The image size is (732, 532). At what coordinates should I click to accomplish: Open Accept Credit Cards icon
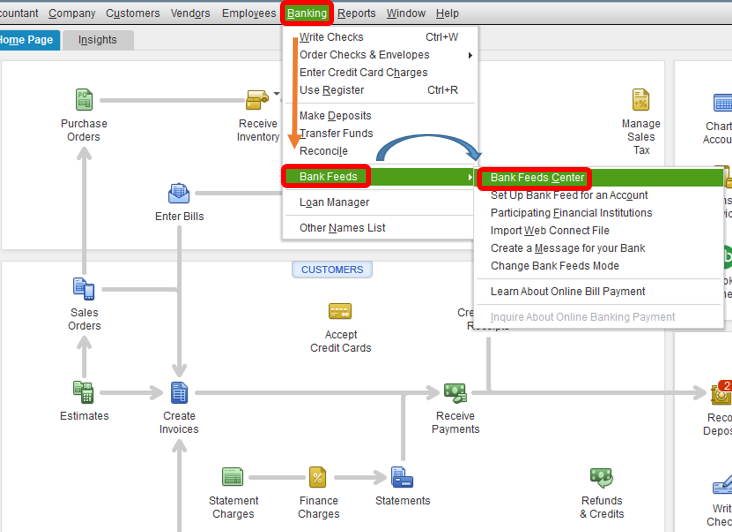pos(340,311)
